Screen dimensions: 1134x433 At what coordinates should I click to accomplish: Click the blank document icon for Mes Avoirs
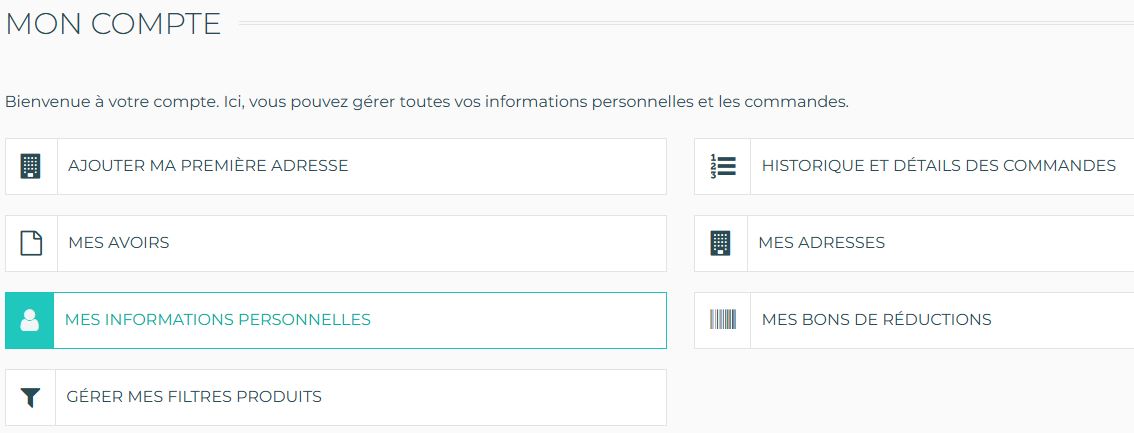click(x=31, y=243)
